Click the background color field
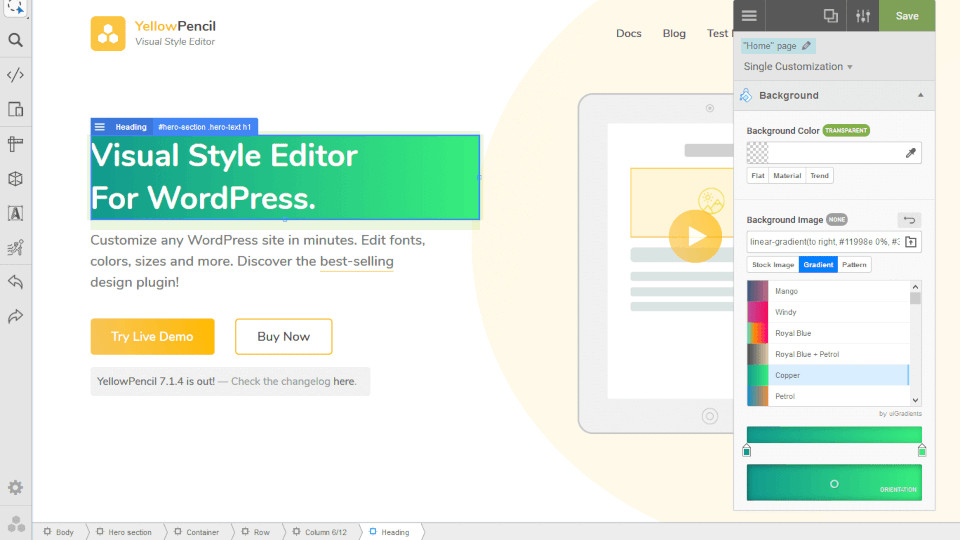This screenshot has width=960, height=540. (834, 153)
